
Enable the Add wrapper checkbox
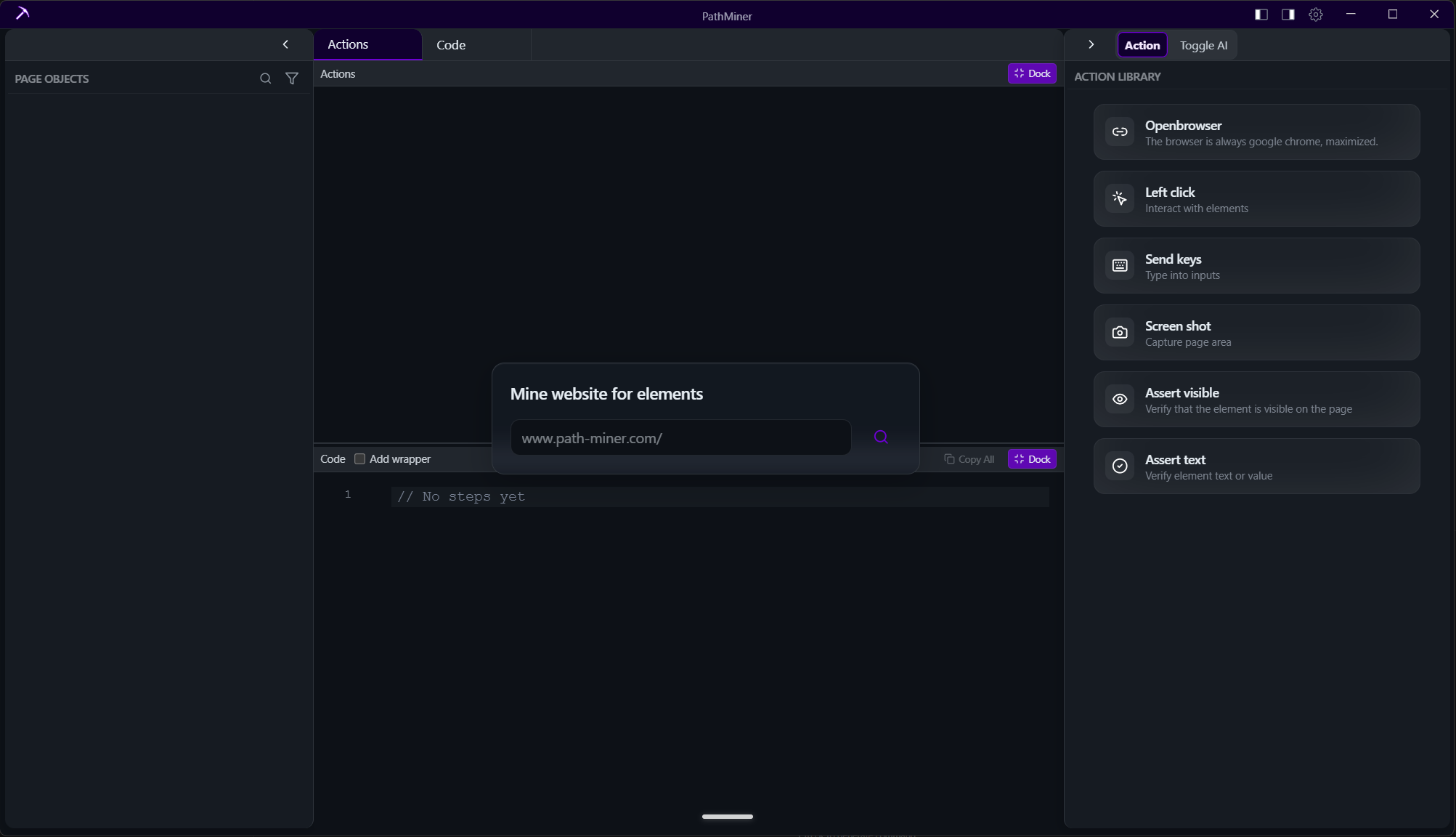[x=359, y=458]
